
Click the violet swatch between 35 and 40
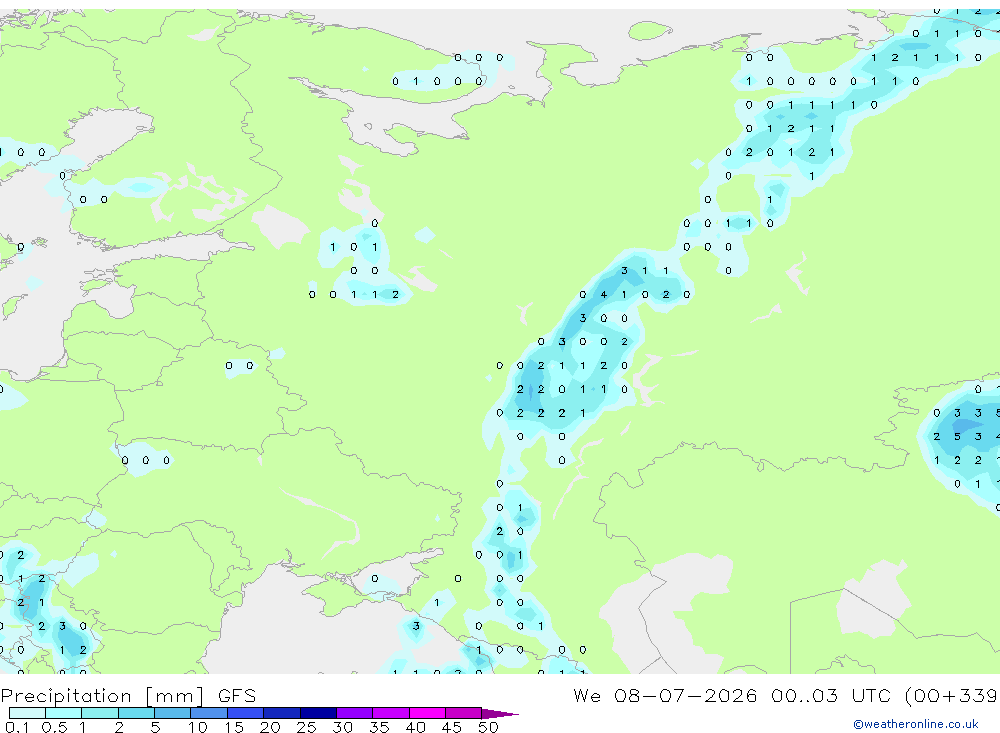pyautogui.click(x=390, y=713)
